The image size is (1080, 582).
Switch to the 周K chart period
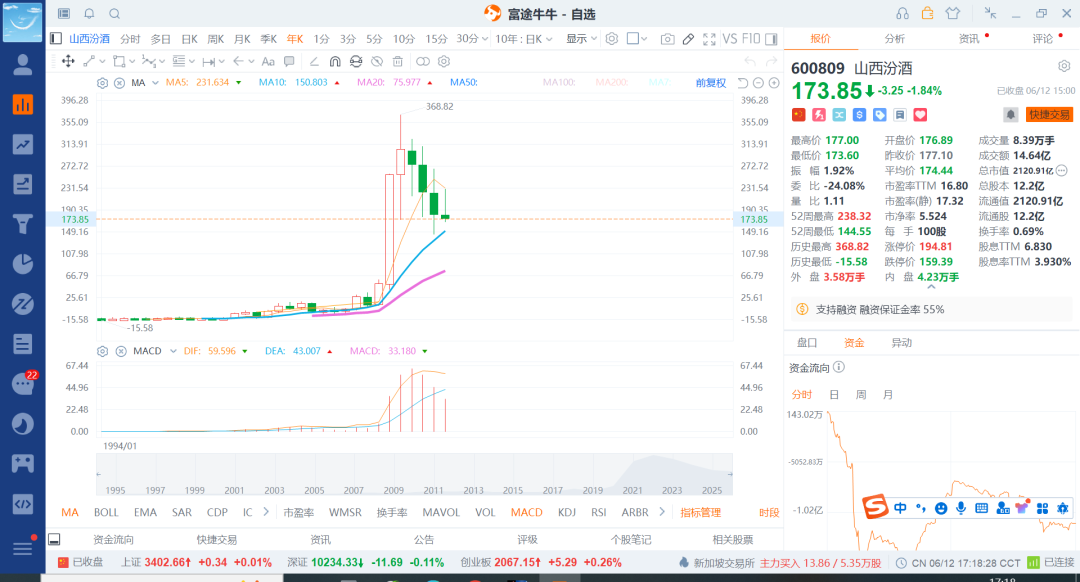pyautogui.click(x=216, y=39)
